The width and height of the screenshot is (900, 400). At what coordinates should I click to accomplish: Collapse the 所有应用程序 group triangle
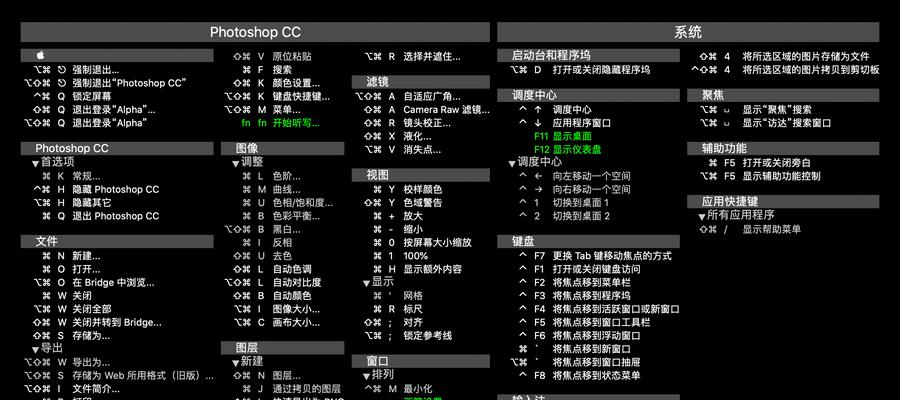click(x=702, y=217)
